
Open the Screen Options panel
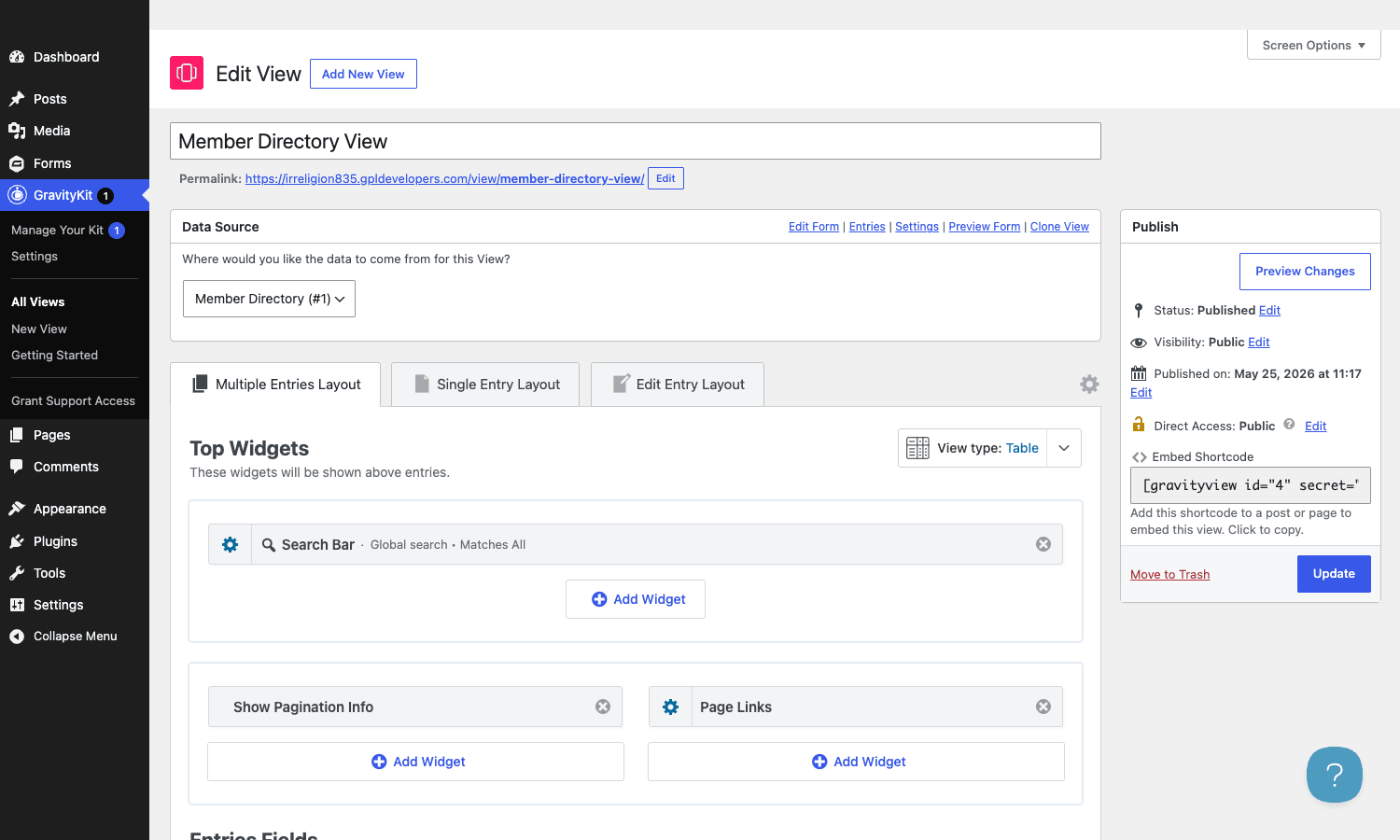click(1313, 45)
